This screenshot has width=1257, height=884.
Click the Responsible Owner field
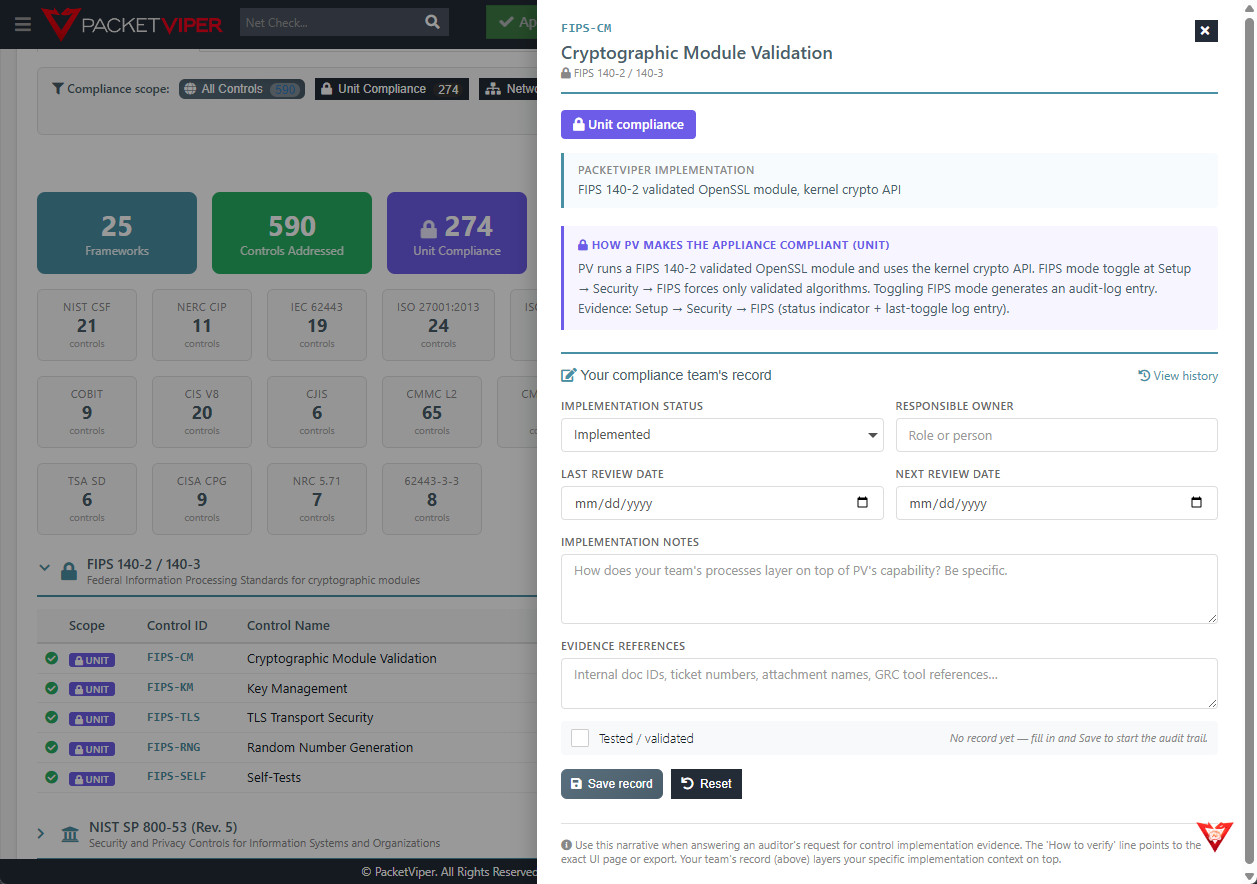coord(1056,435)
